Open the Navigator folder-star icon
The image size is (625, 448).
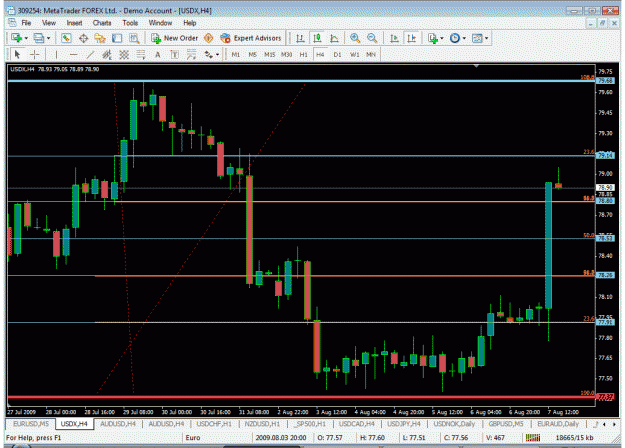(x=100, y=38)
